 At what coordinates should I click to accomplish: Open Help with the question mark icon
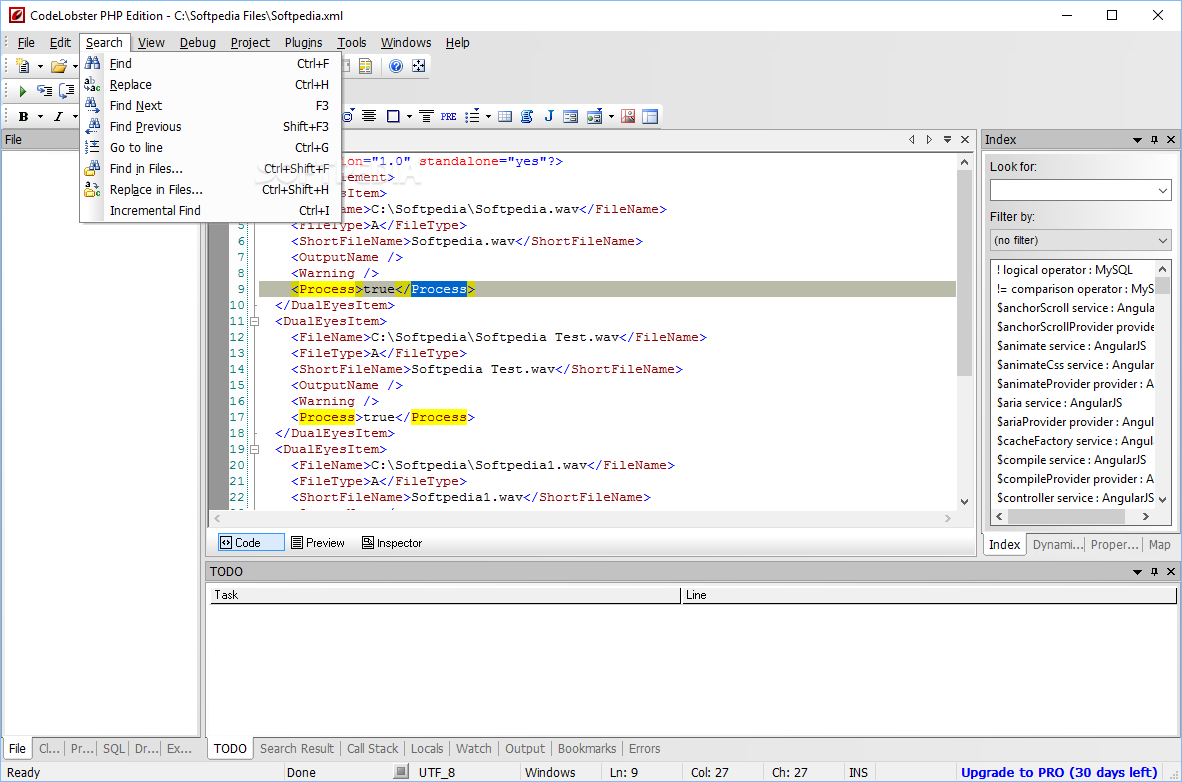point(396,66)
